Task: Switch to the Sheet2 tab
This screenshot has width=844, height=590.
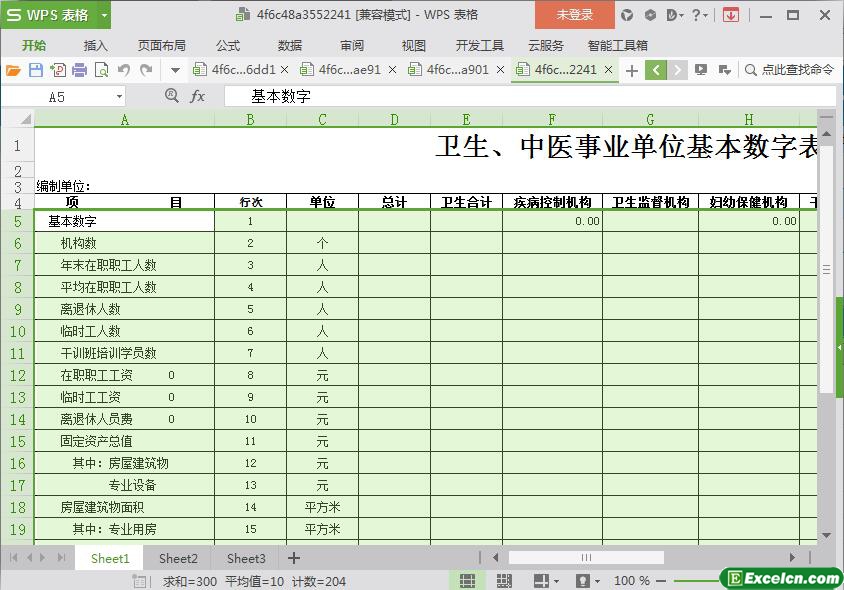Action: [178, 558]
